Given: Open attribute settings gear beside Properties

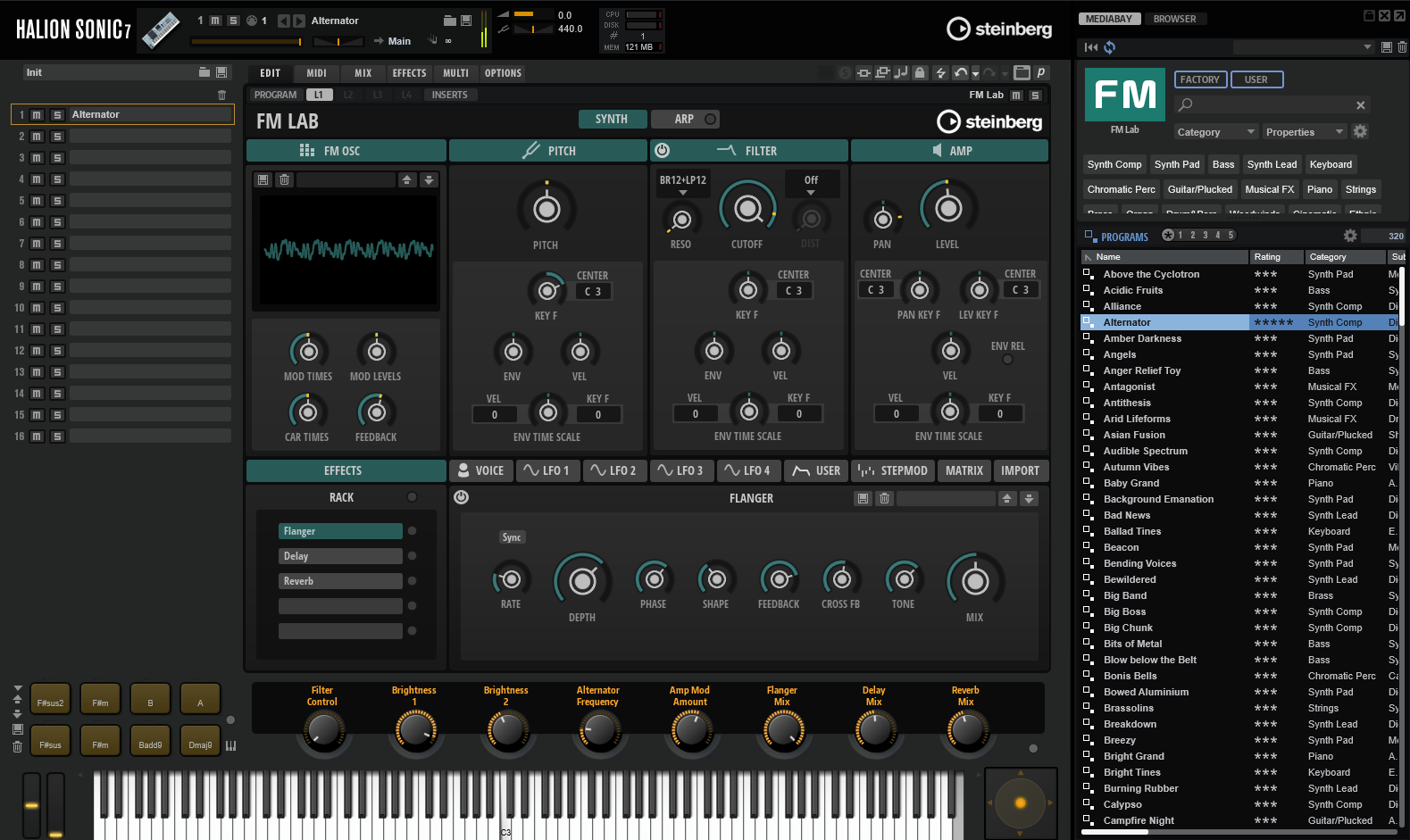Looking at the screenshot, I should point(1360,131).
